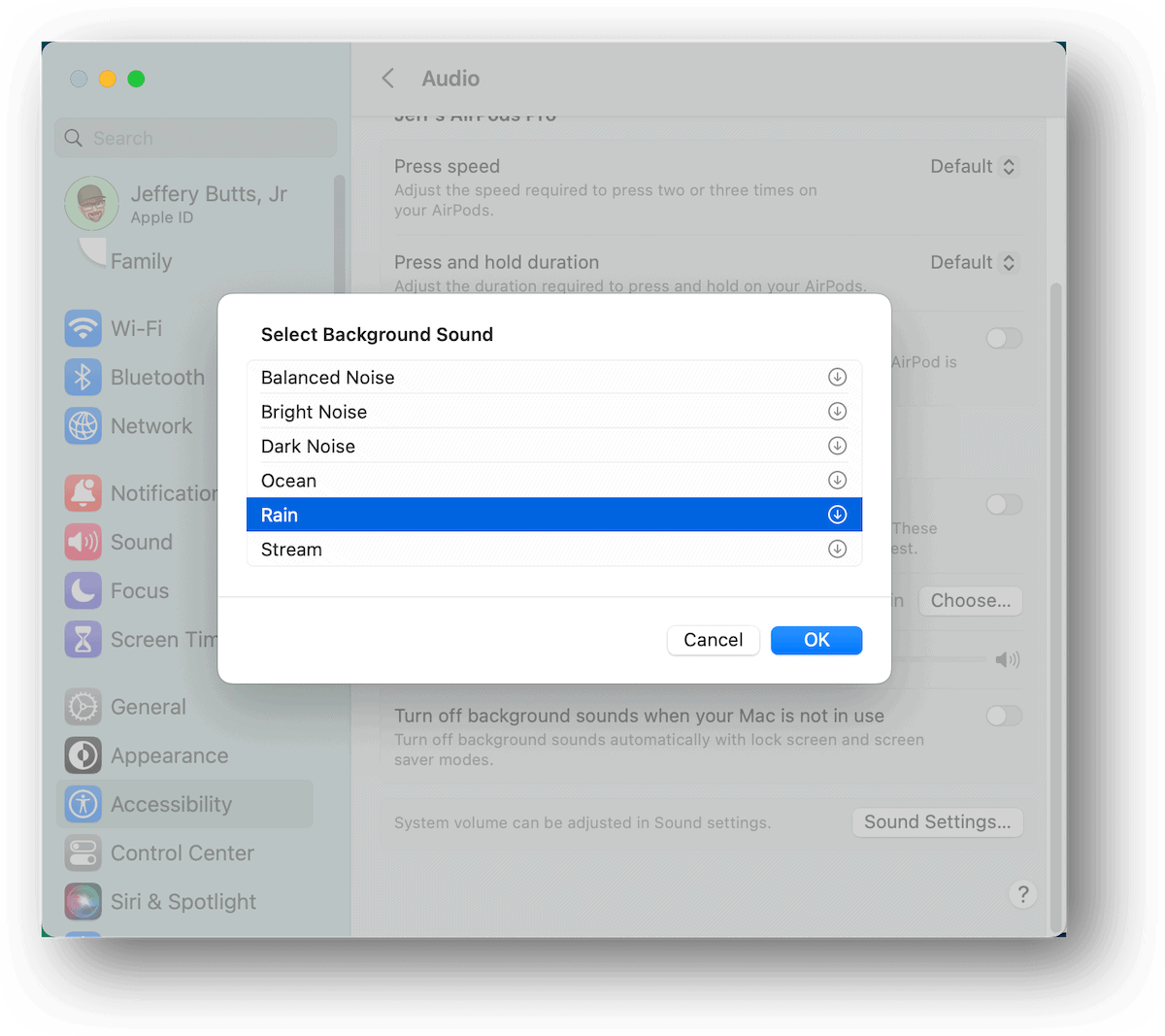This screenshot has height=1036, width=1165.
Task: Open Focus moon icon in sidebar
Action: point(83,590)
